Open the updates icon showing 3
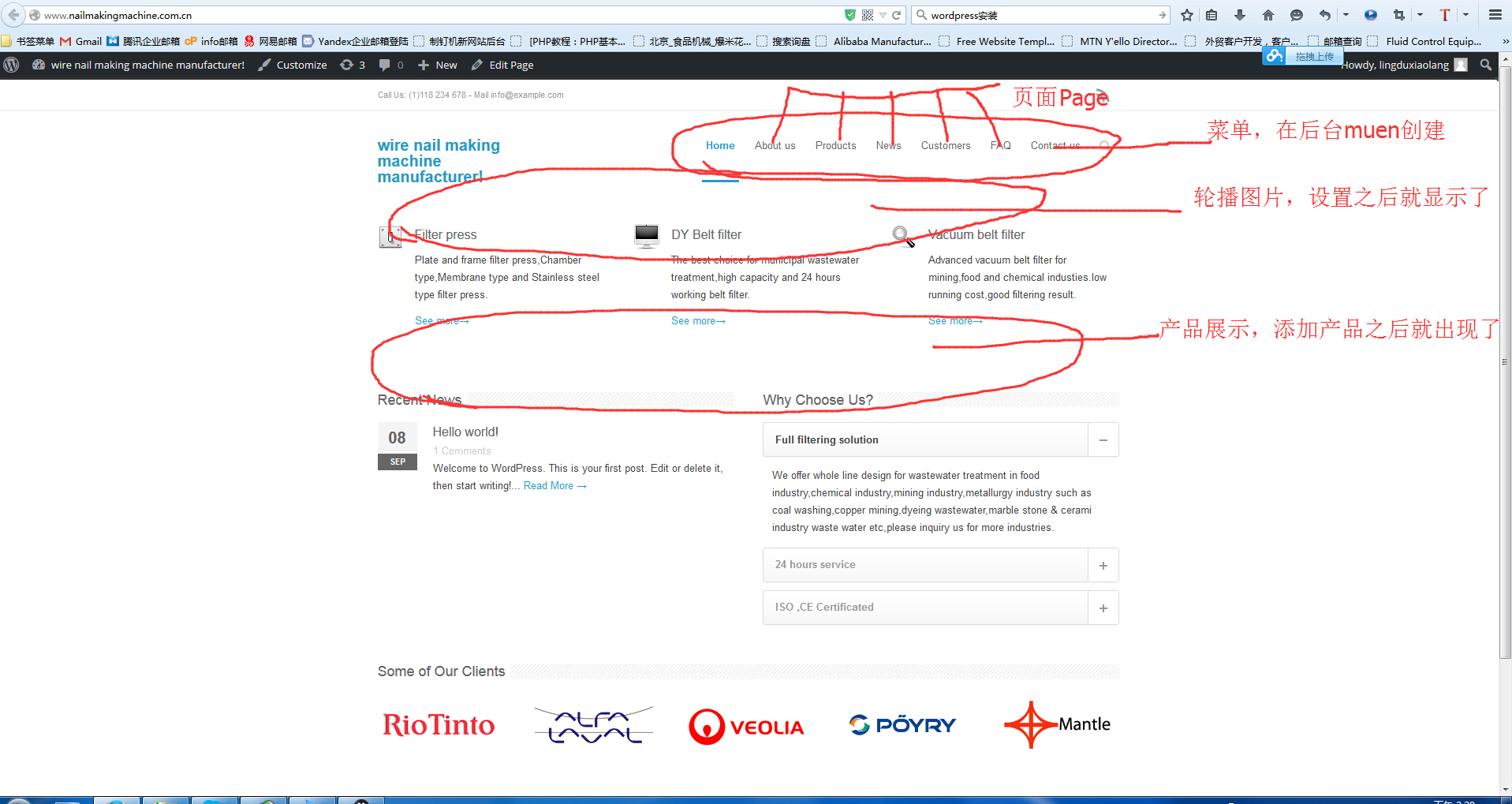The image size is (1512, 804). point(353,65)
